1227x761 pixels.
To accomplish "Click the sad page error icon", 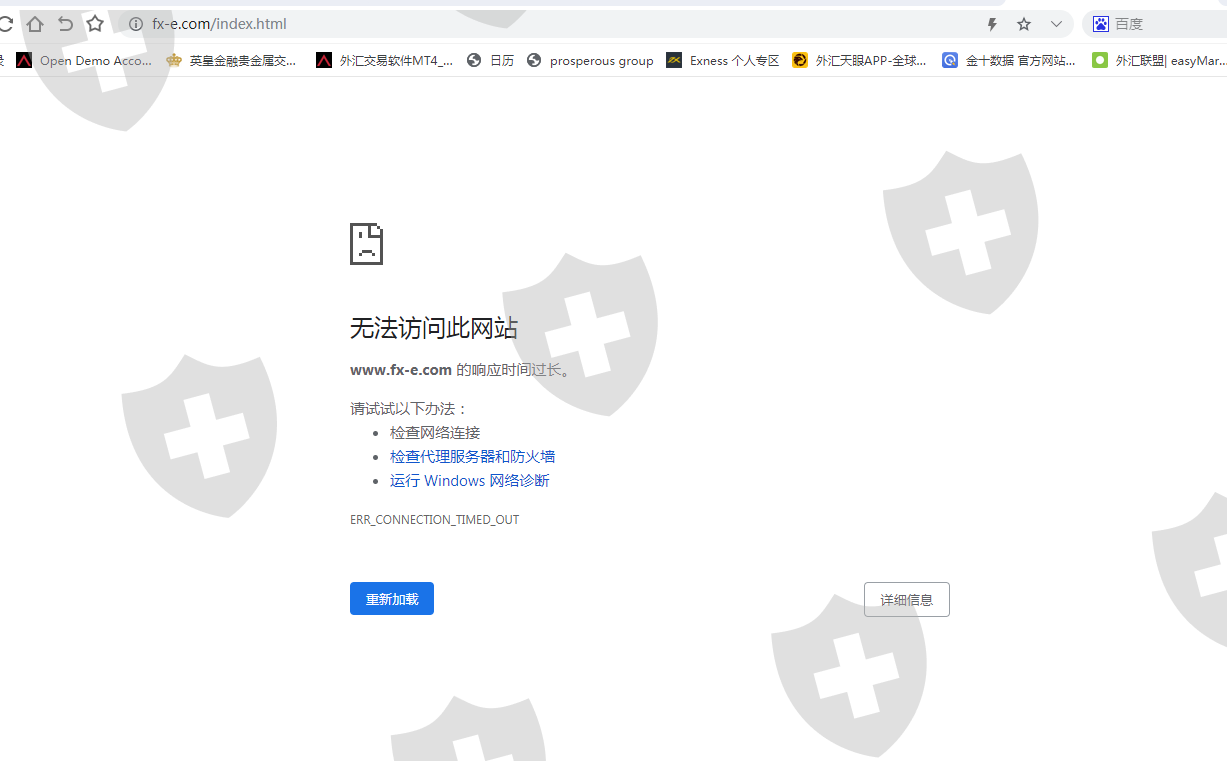I will [x=366, y=244].
